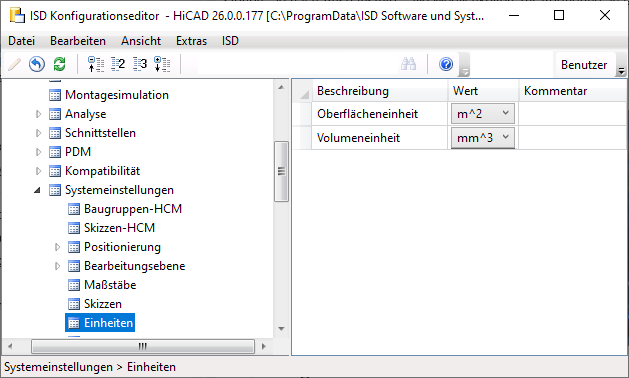Click the horizontal scrollbar right arrow
The width and height of the screenshot is (629, 378).
click(264, 346)
